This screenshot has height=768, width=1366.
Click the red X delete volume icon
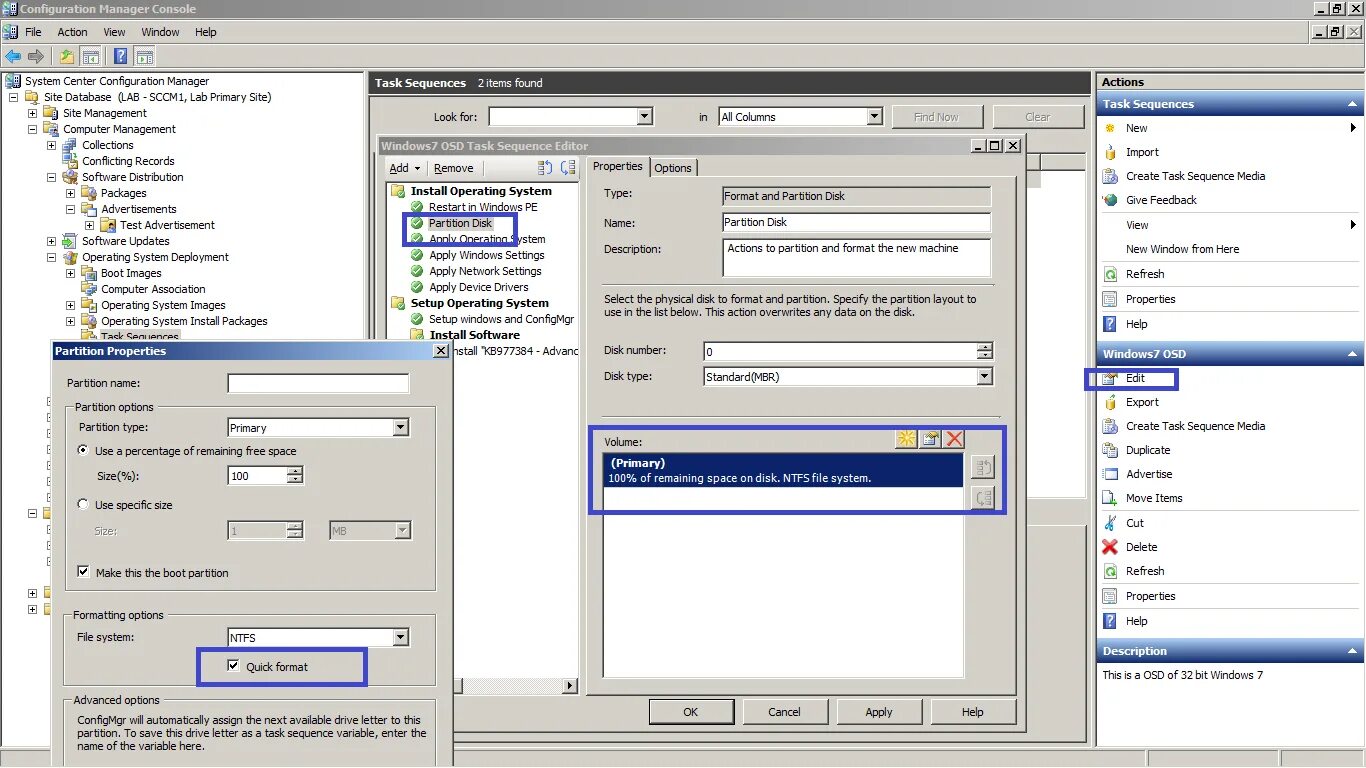point(955,439)
